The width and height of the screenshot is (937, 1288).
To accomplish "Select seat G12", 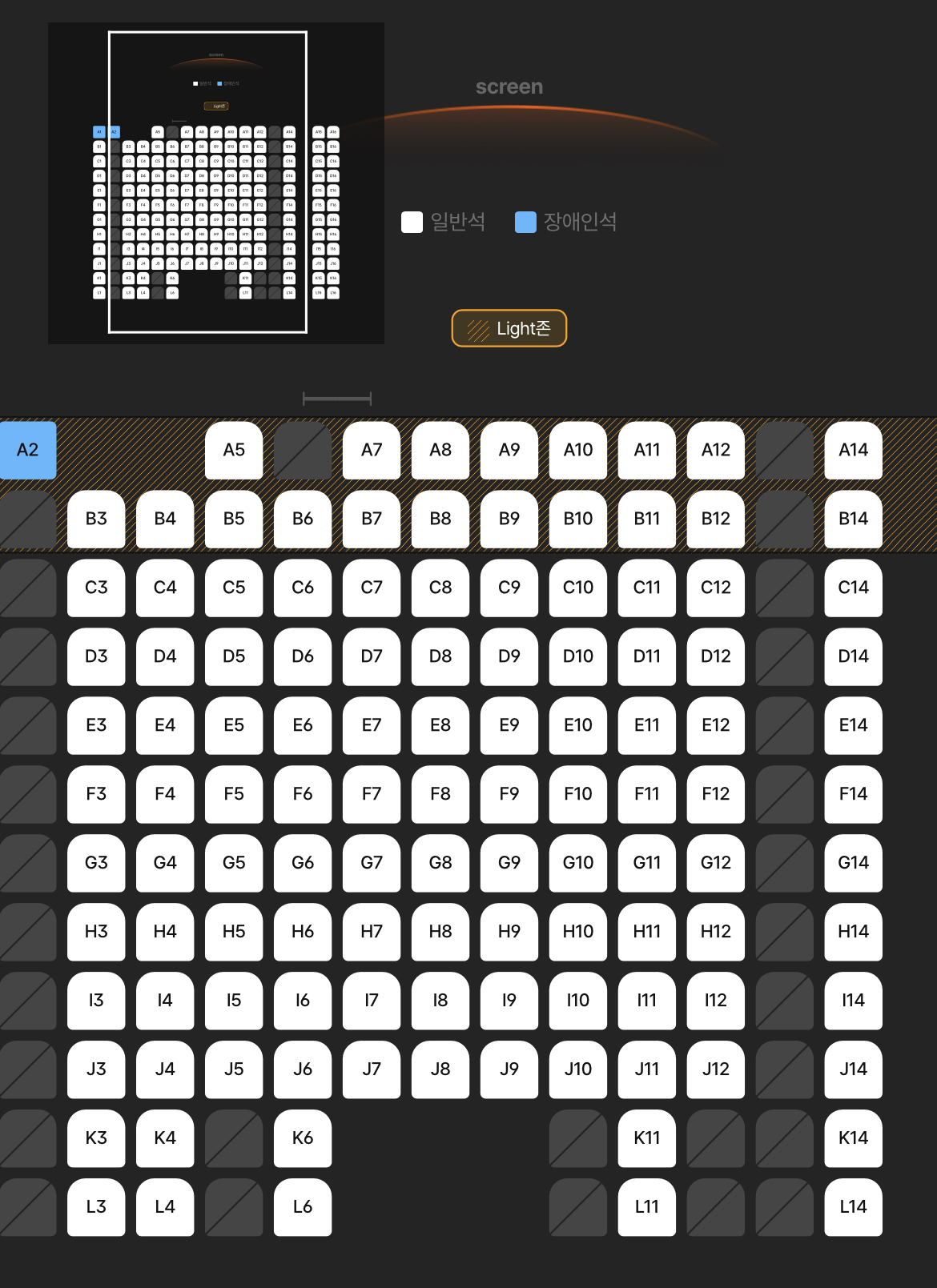I will (716, 863).
